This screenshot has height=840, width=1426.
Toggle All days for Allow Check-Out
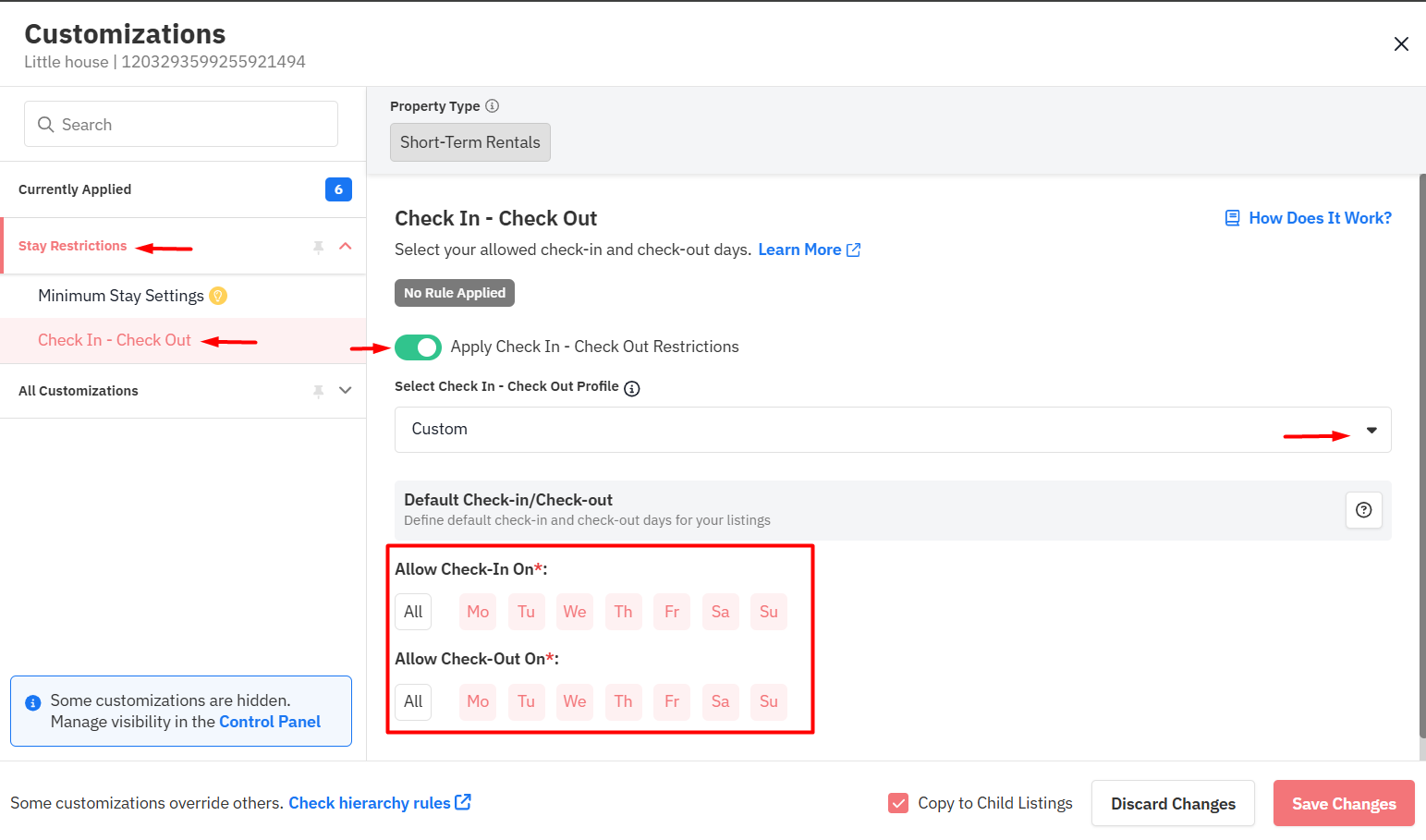click(413, 701)
